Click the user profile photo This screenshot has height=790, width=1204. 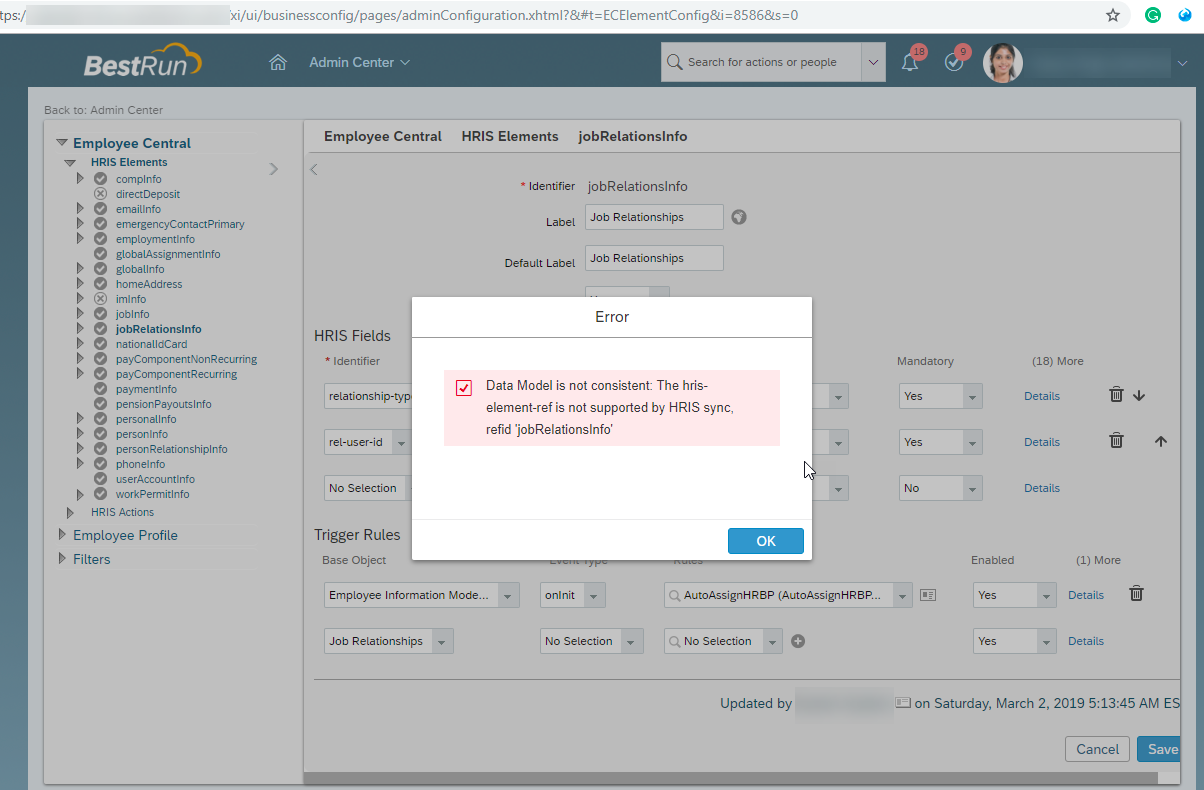click(1003, 62)
